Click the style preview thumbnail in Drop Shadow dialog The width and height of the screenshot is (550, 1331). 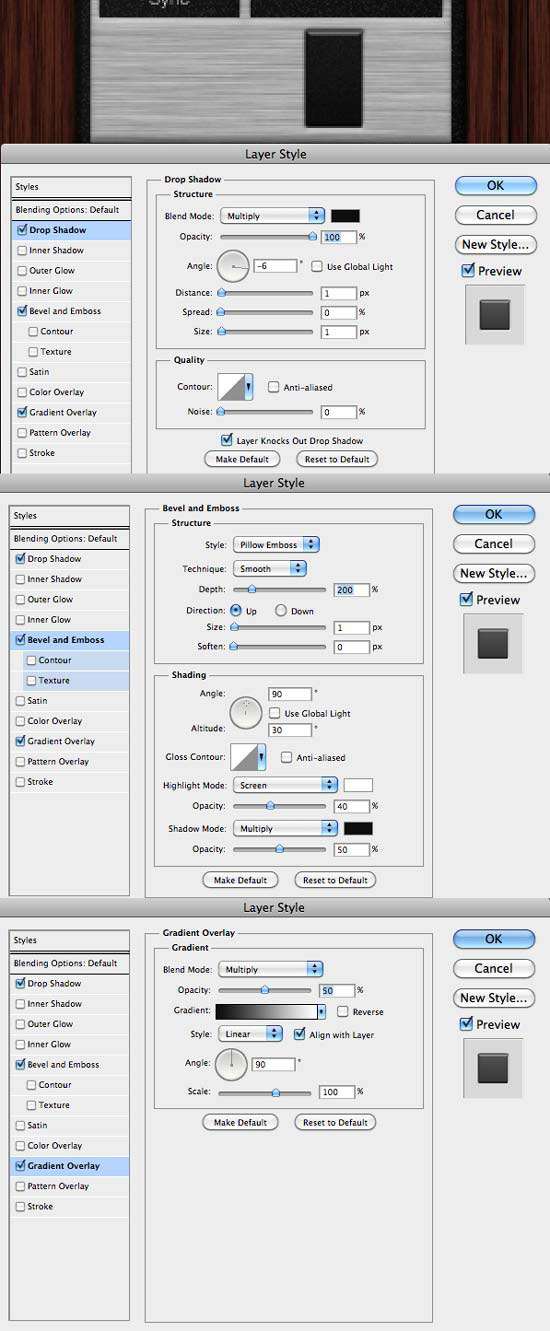point(495,315)
